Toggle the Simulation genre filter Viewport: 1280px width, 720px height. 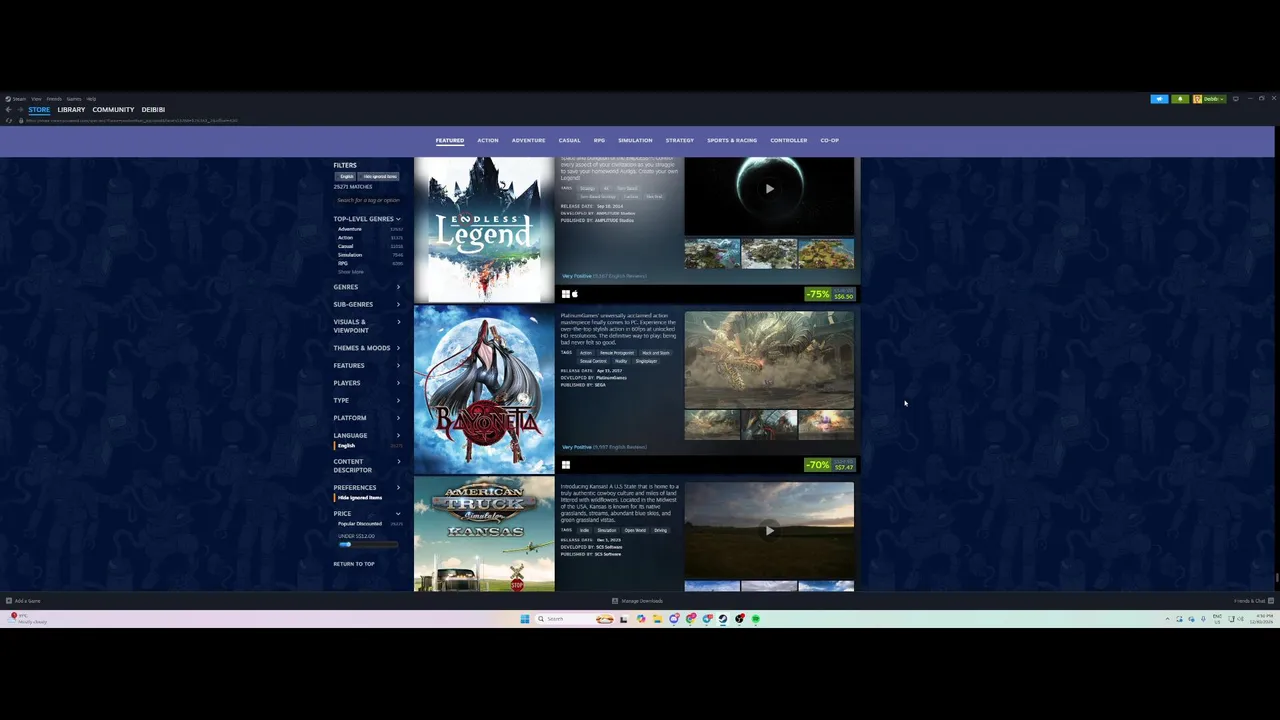[x=369, y=255]
